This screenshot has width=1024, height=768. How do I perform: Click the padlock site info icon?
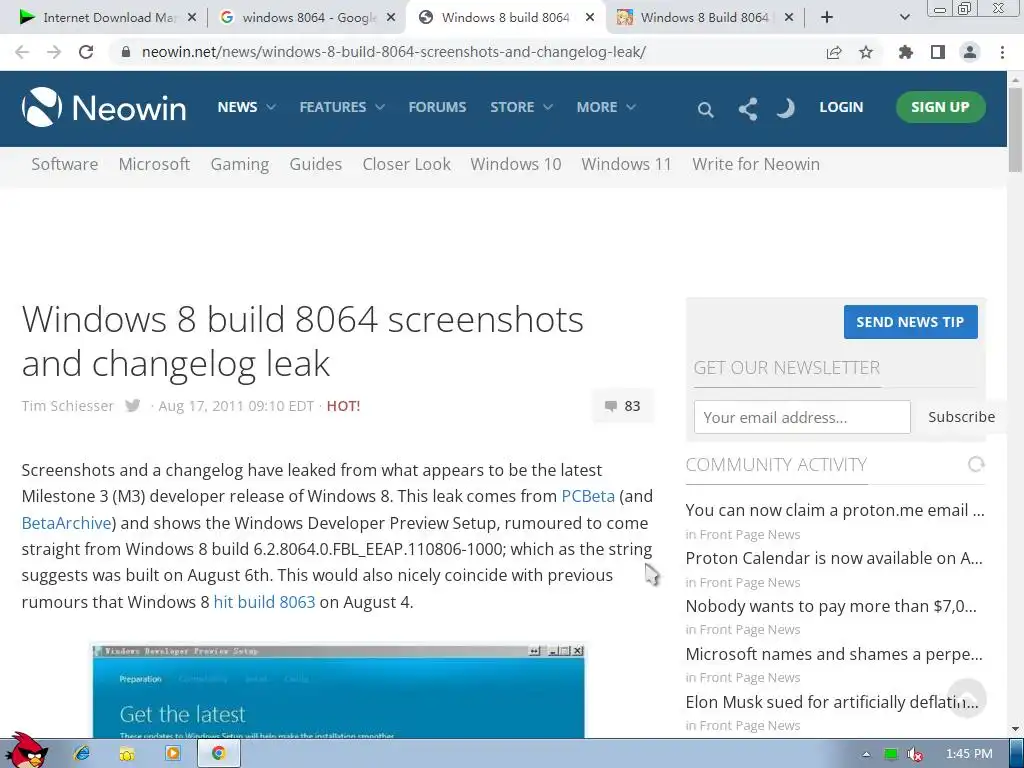pyautogui.click(x=126, y=52)
